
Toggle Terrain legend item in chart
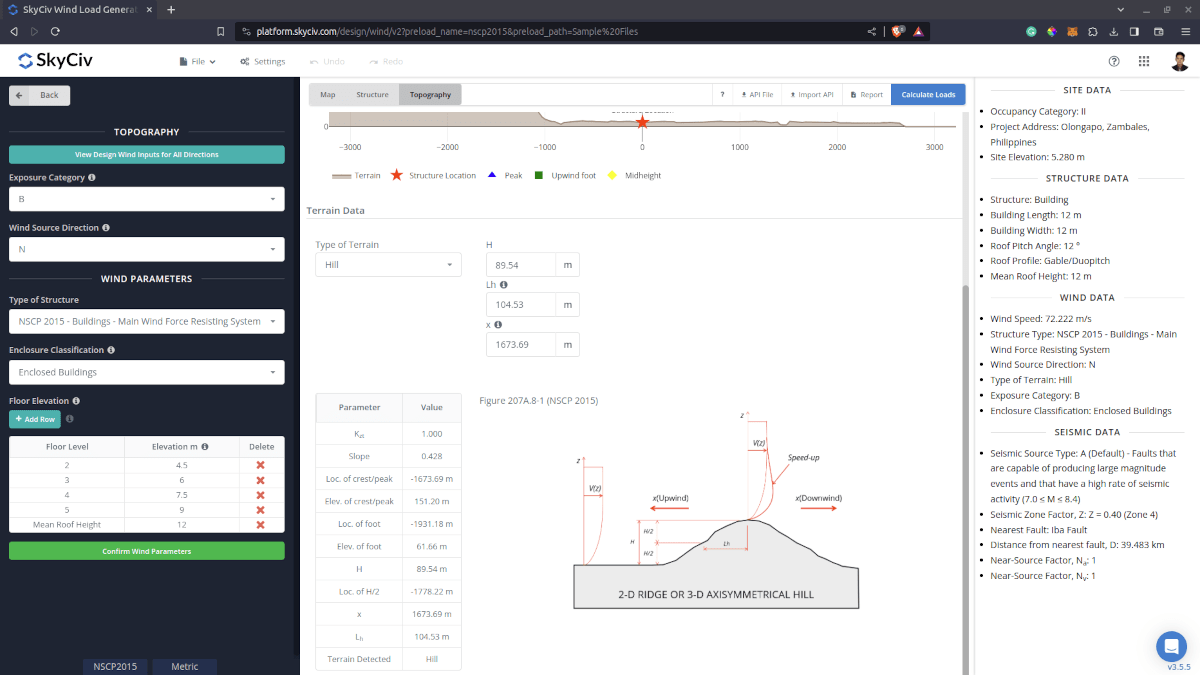point(356,175)
